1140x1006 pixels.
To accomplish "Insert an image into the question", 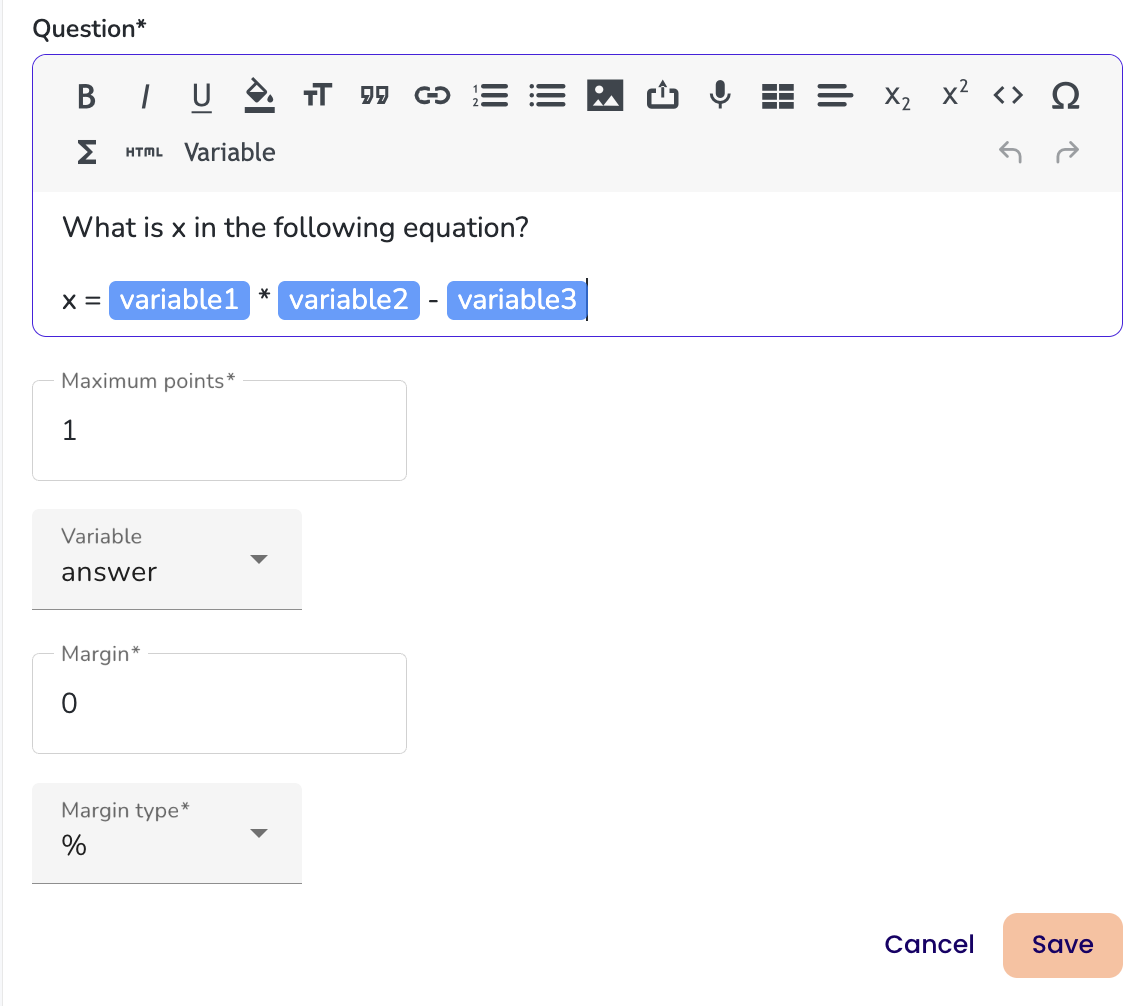I will (x=605, y=95).
